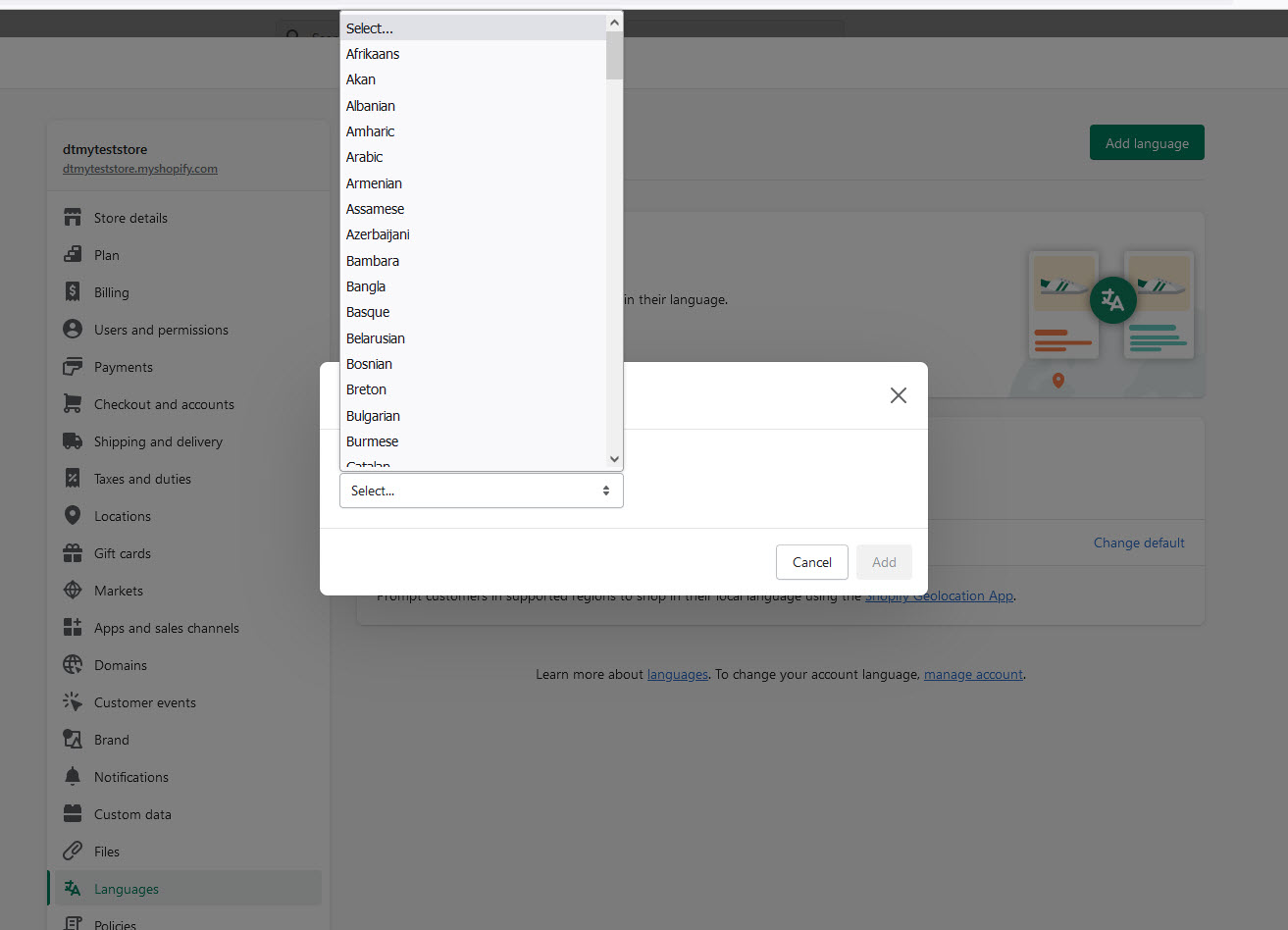Open the manage account link
The image size is (1288, 930).
pos(972,674)
